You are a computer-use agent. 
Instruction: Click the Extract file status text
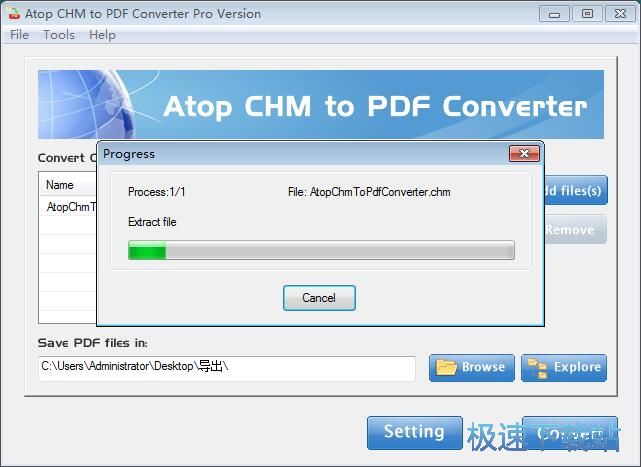(x=152, y=222)
